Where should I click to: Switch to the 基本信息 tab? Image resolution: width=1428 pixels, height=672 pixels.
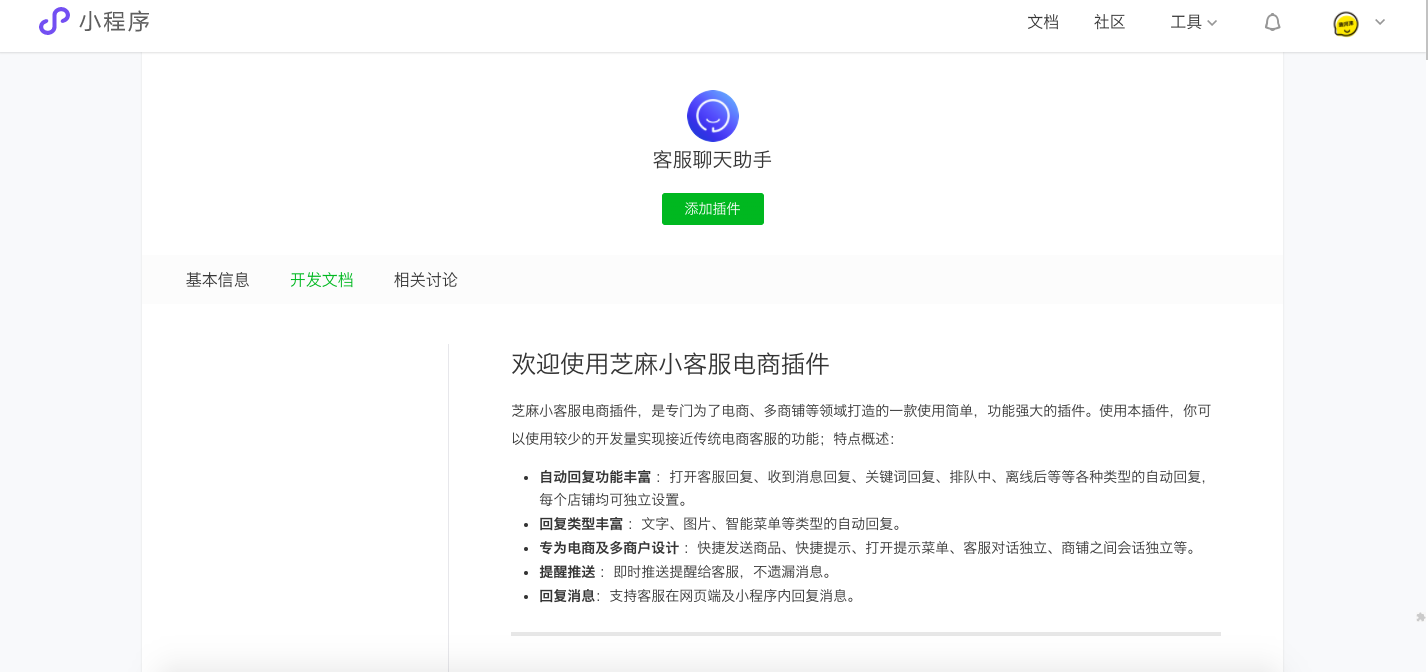[218, 280]
